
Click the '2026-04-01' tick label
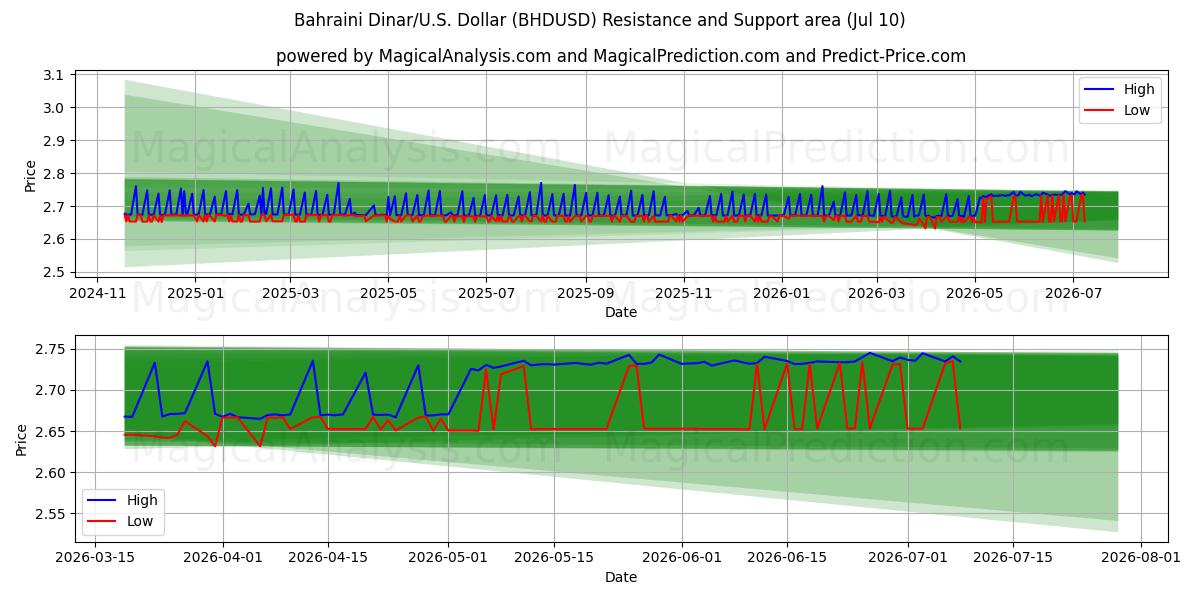tap(223, 558)
